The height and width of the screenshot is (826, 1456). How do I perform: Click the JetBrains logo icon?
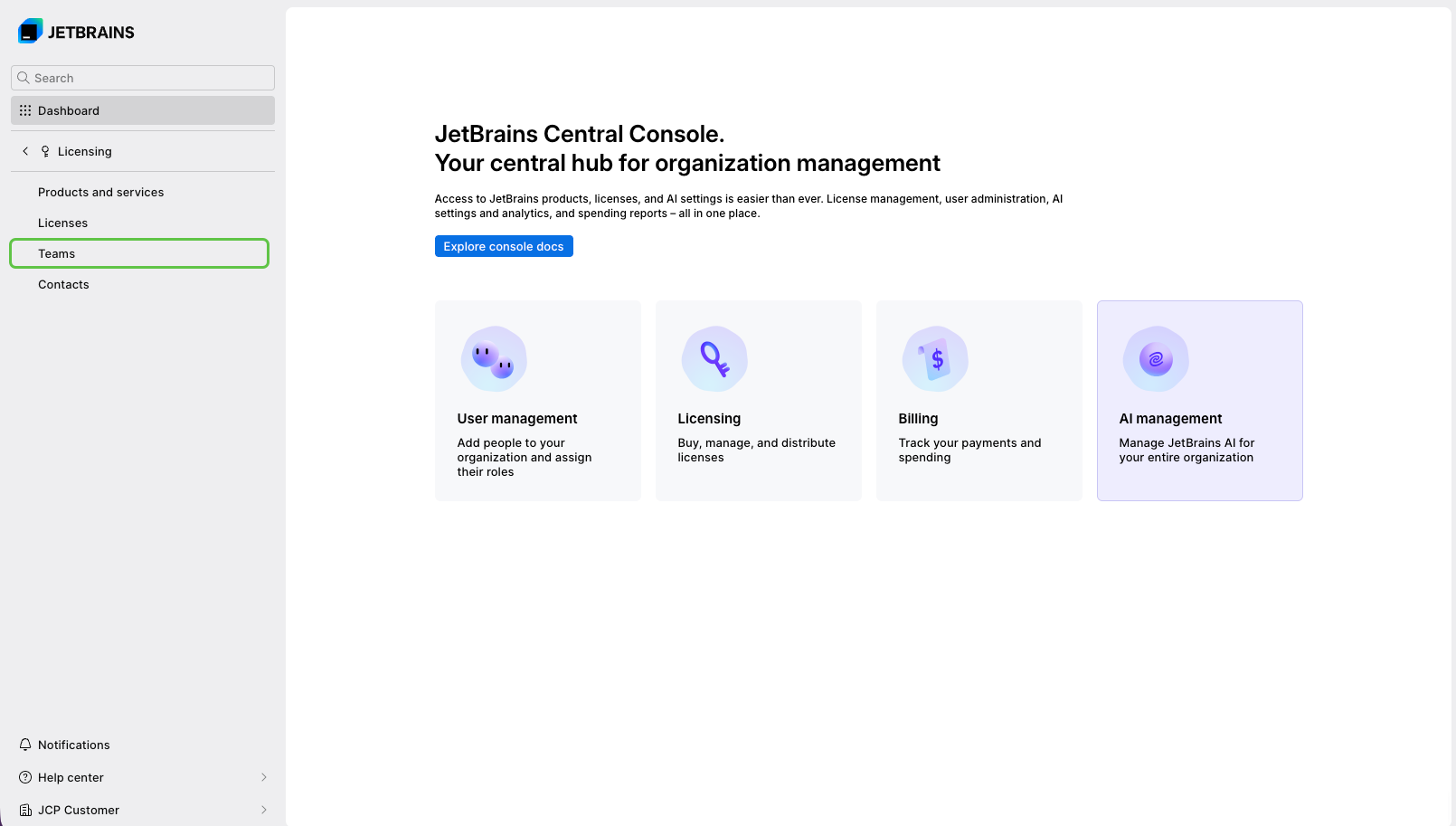click(31, 31)
